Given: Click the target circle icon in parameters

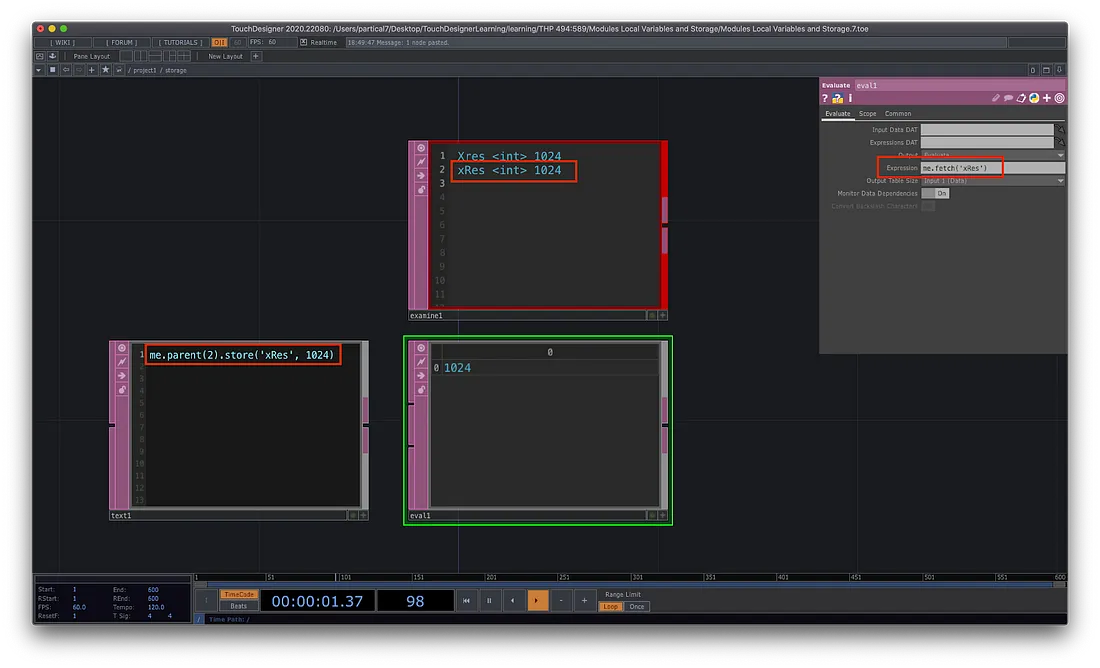Looking at the screenshot, I should click(x=1059, y=98).
